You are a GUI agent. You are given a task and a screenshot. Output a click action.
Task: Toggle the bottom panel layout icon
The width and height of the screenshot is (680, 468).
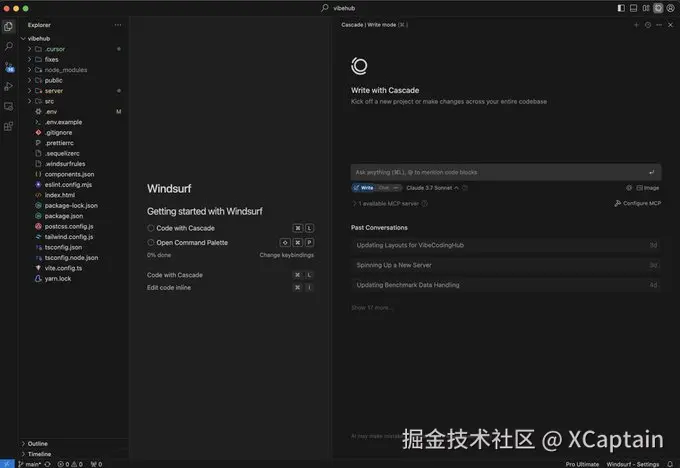(x=634, y=8)
